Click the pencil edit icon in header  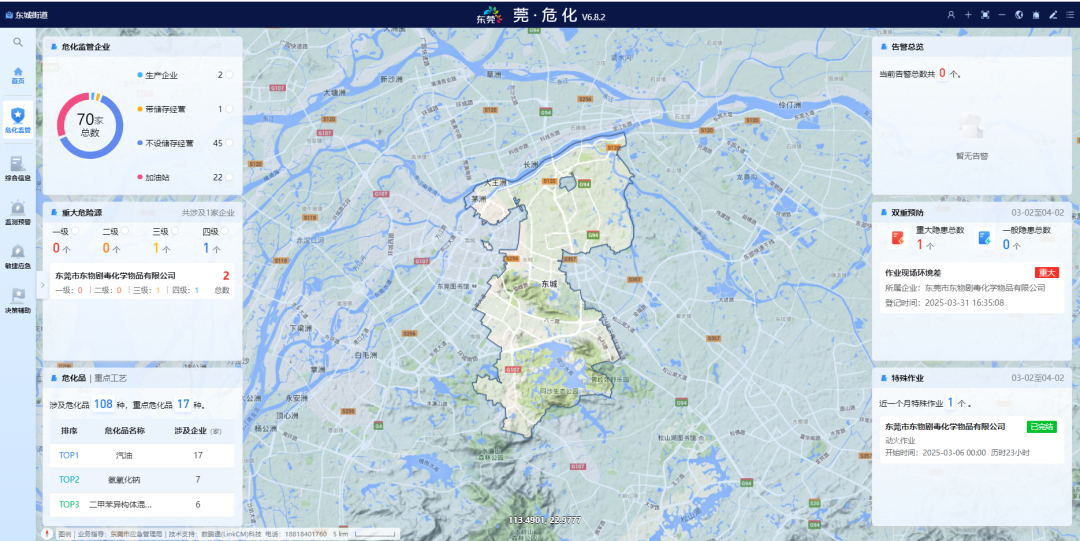(1053, 14)
